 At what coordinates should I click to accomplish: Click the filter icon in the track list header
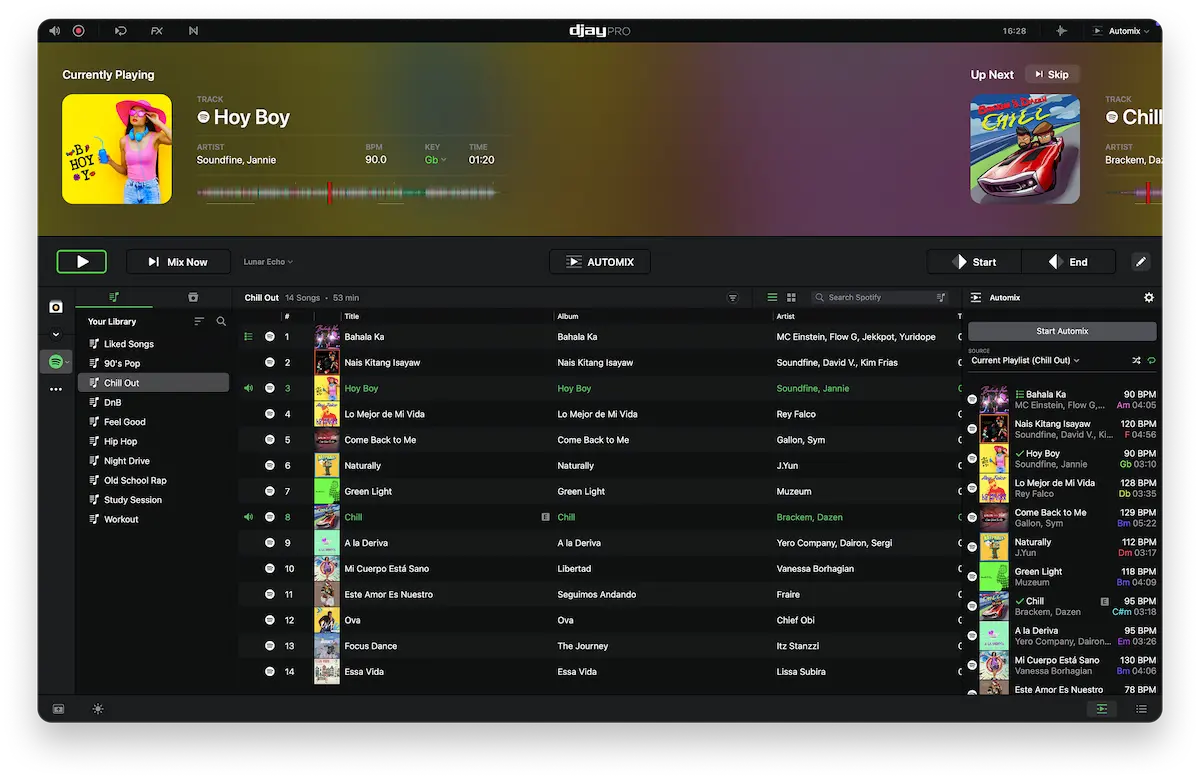(733, 298)
